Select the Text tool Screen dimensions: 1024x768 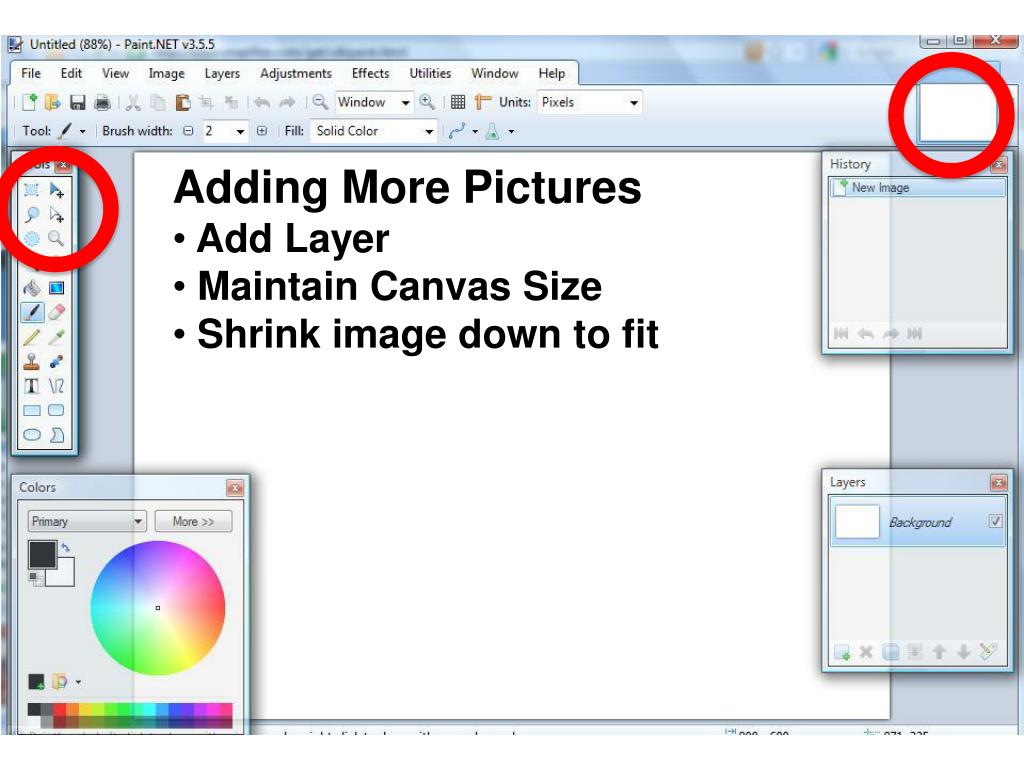click(31, 386)
